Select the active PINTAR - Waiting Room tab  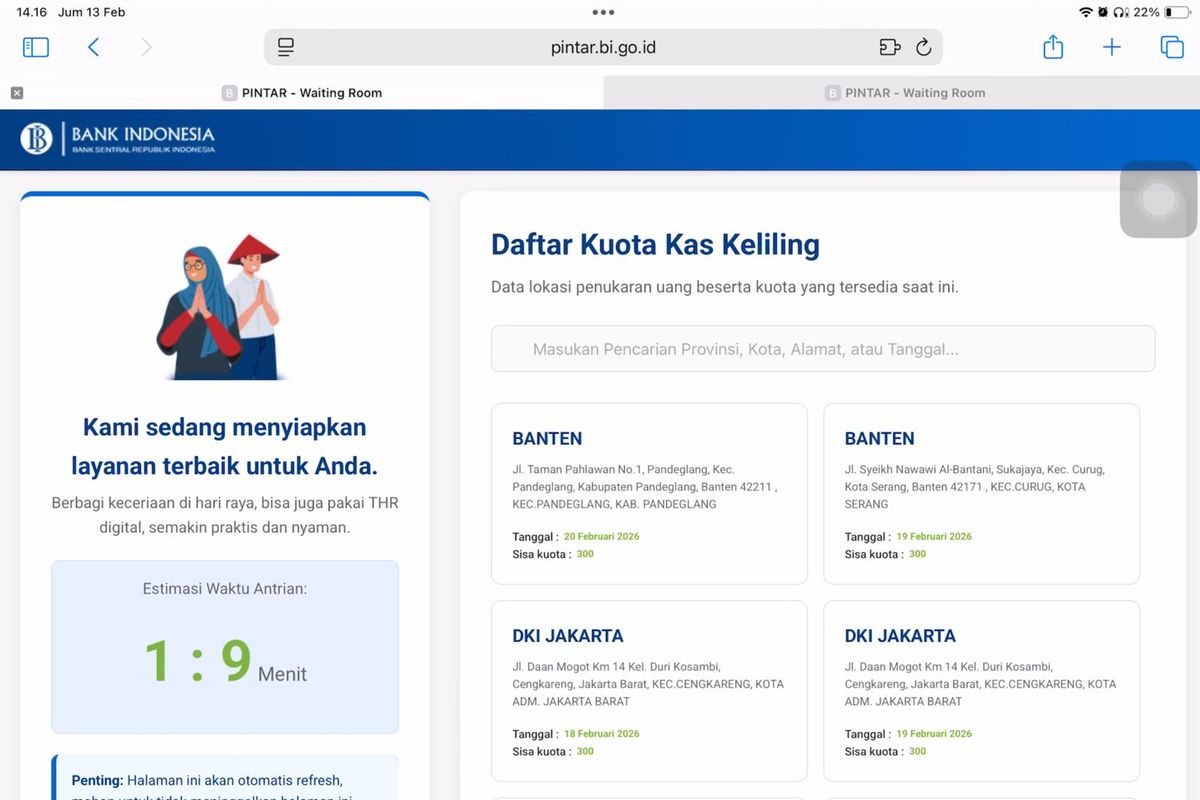coord(302,93)
